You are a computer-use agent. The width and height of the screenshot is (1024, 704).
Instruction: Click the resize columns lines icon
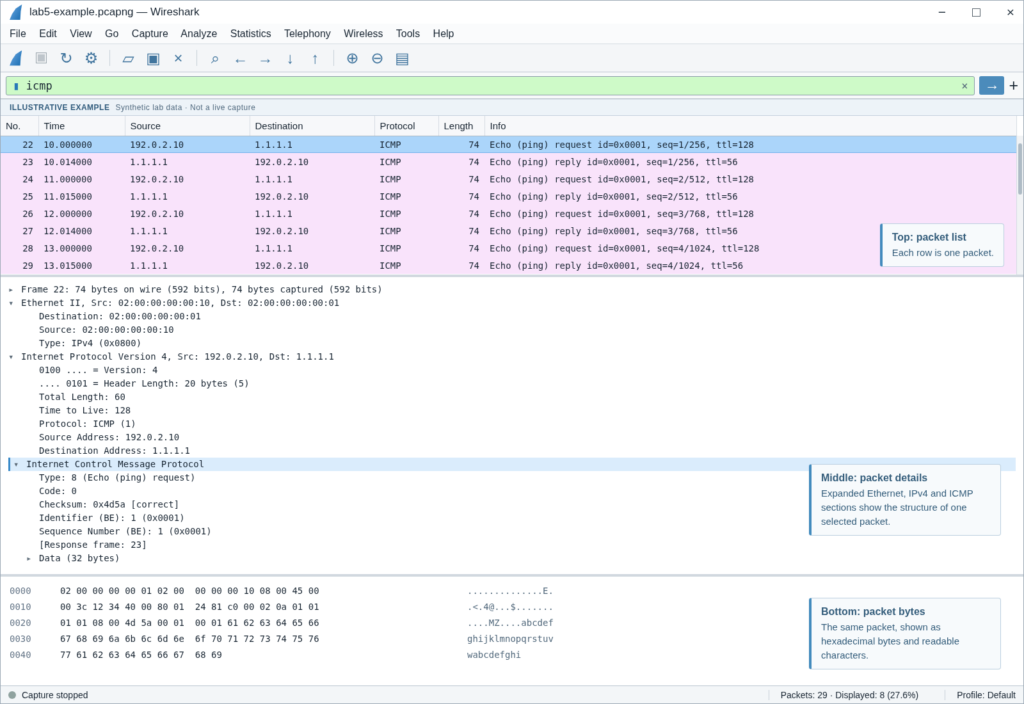tap(402, 59)
